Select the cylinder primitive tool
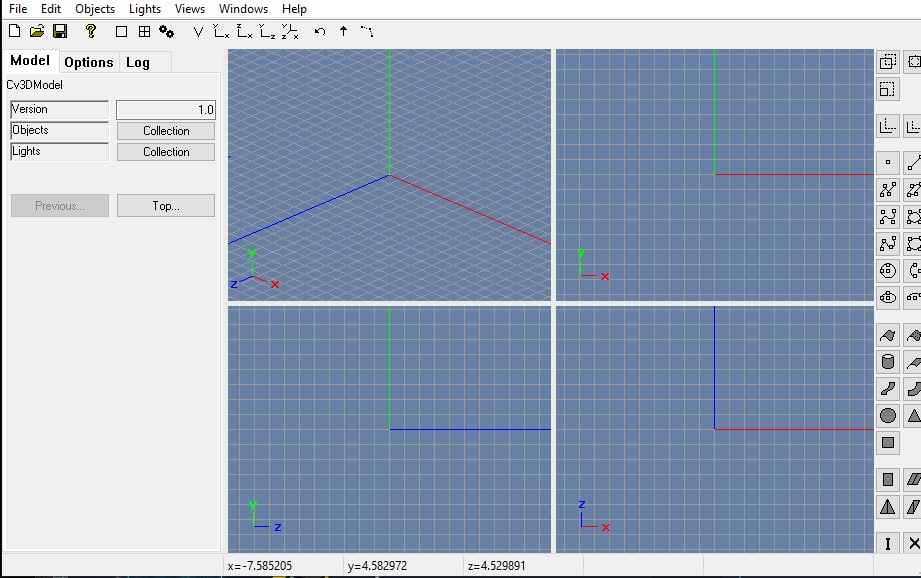This screenshot has width=921, height=578. coord(888,362)
